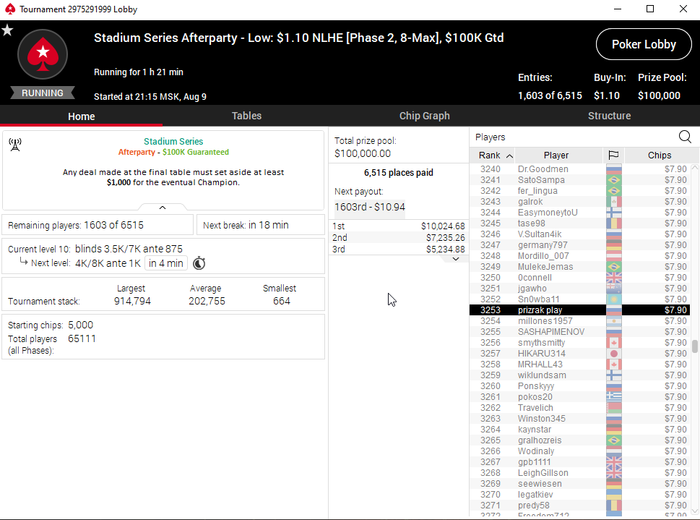This screenshot has height=520, width=700.
Task: Toggle Rank column sort order arrow
Action: (509, 156)
